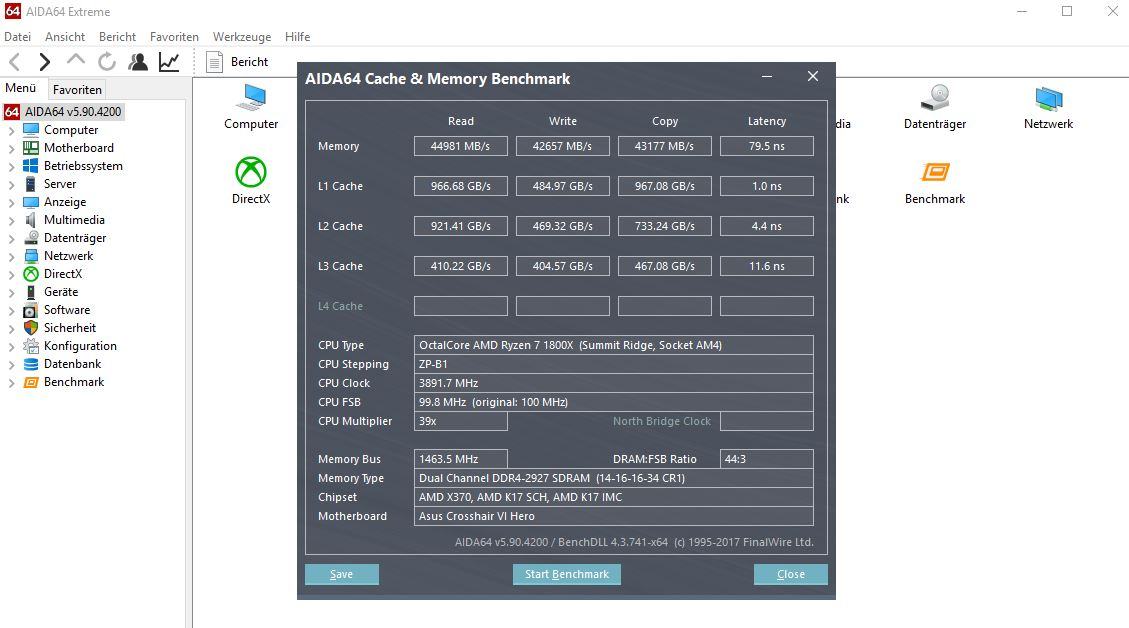Open the DirectX icon in the main pane
This screenshot has width=1129, height=628.
(251, 172)
